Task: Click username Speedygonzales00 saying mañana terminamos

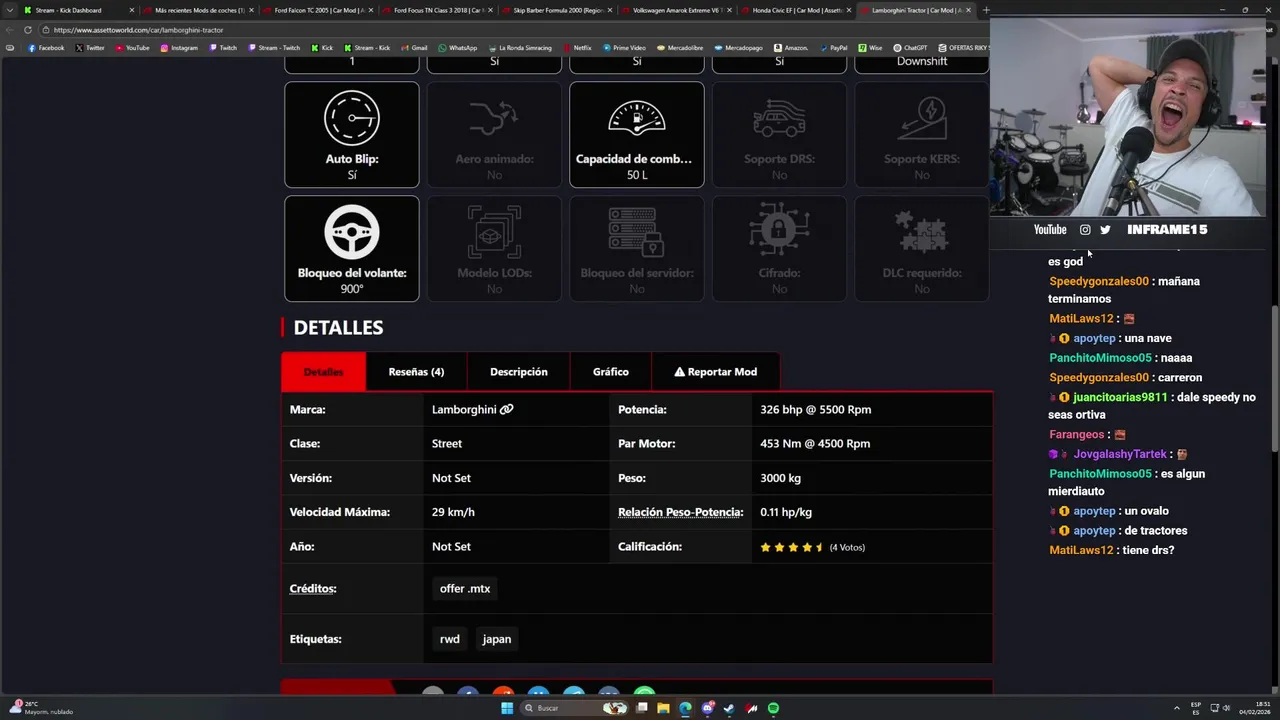Action: coord(1099,281)
